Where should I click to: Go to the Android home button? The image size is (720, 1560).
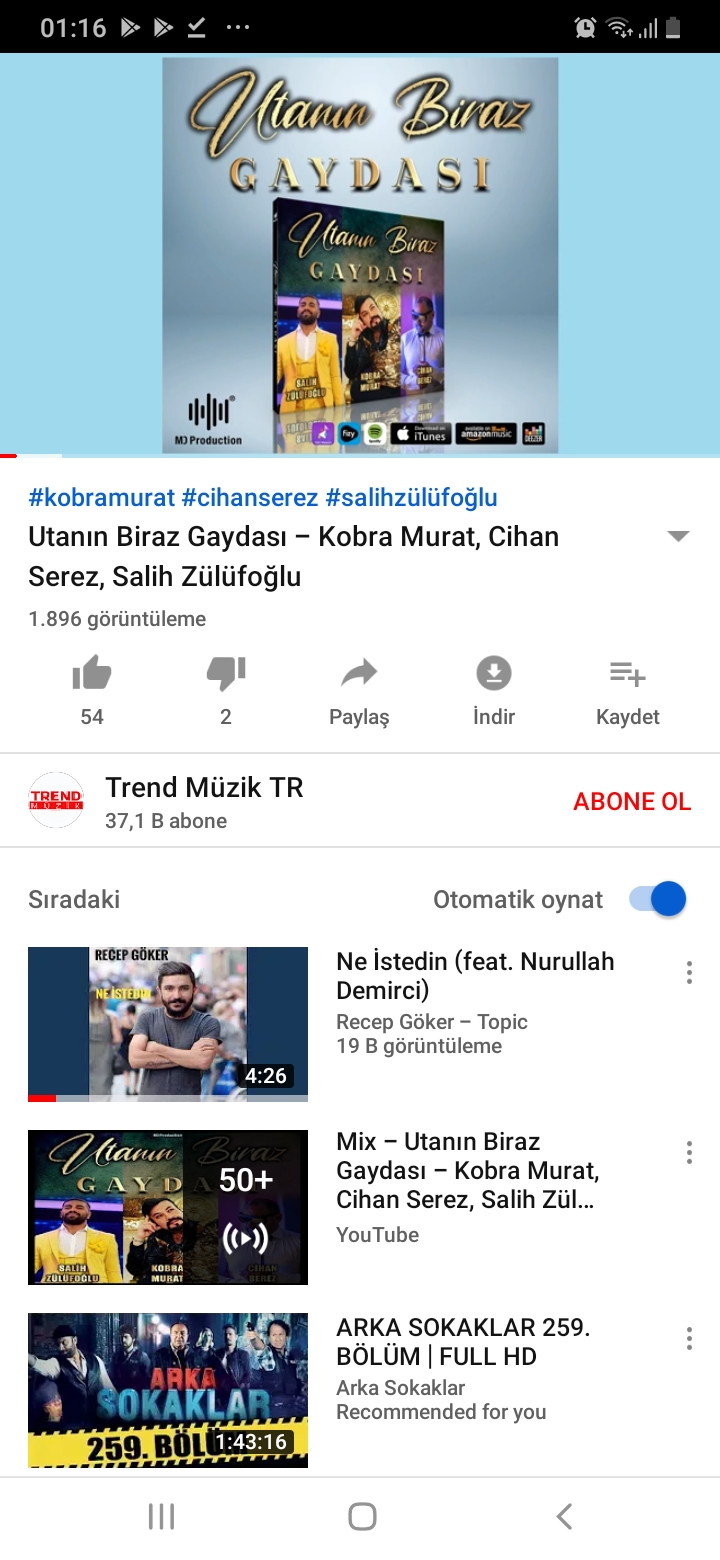362,1517
